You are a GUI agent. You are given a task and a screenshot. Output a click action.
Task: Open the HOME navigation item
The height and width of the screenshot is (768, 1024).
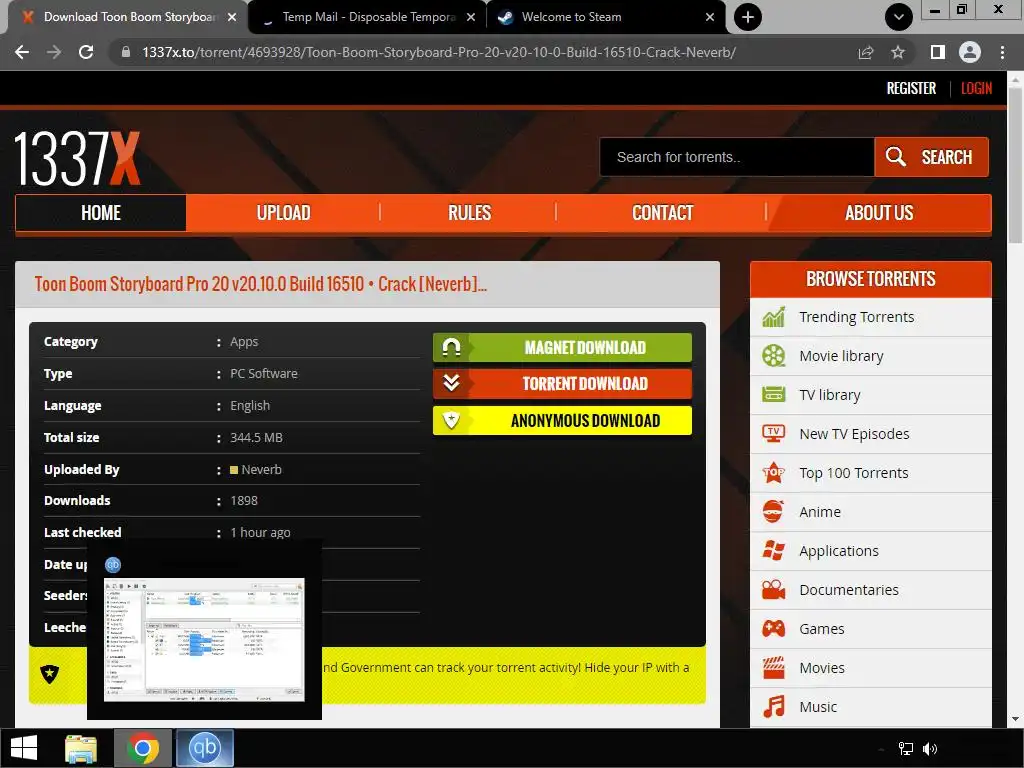[x=101, y=213]
